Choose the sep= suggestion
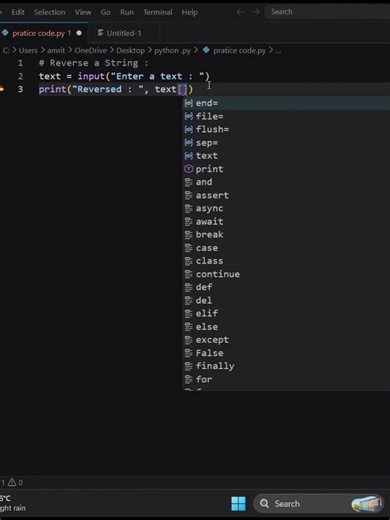This screenshot has height=520, width=390. click(286, 142)
